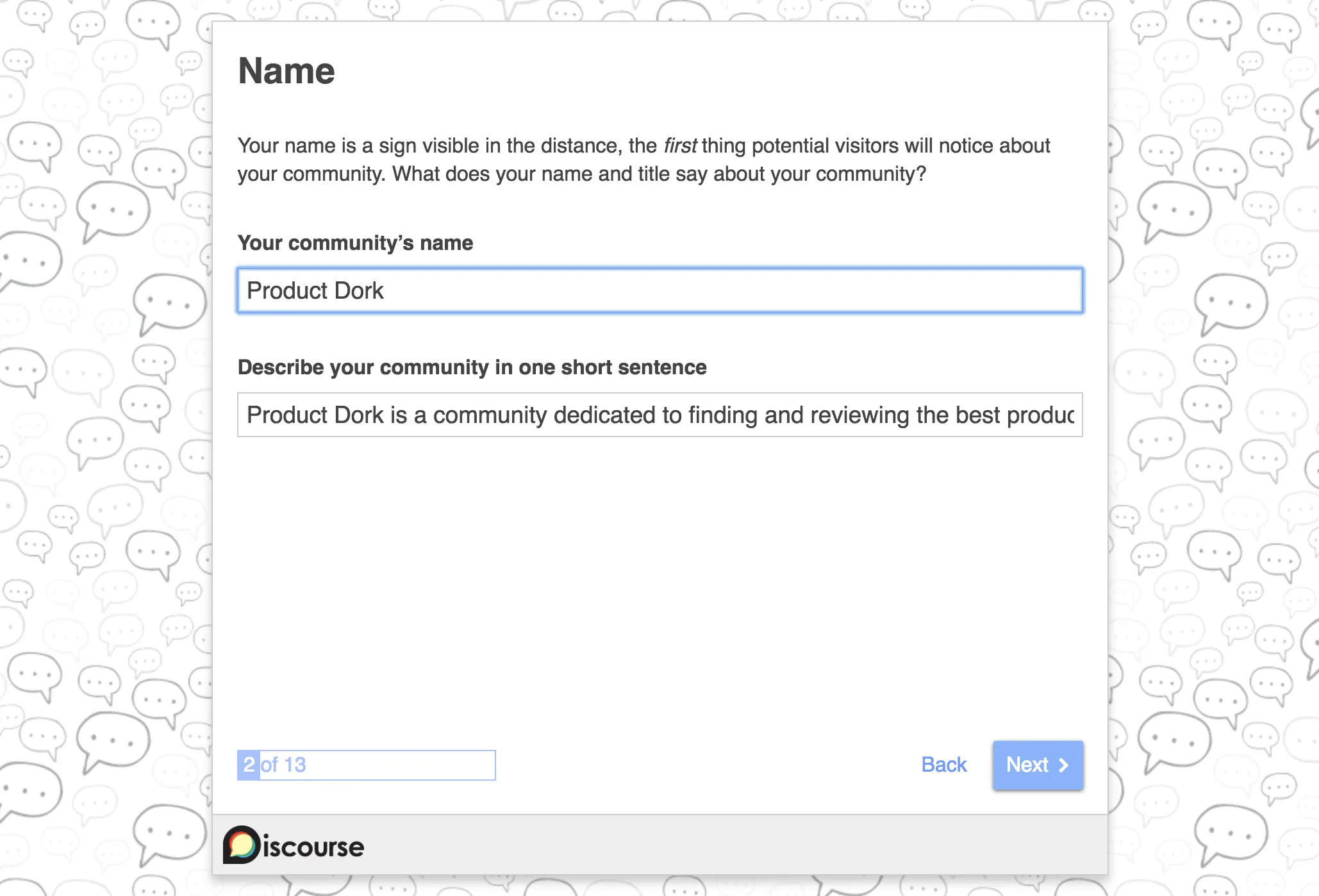Click inside the community name field
Screen dimensions: 1319x896
660,290
